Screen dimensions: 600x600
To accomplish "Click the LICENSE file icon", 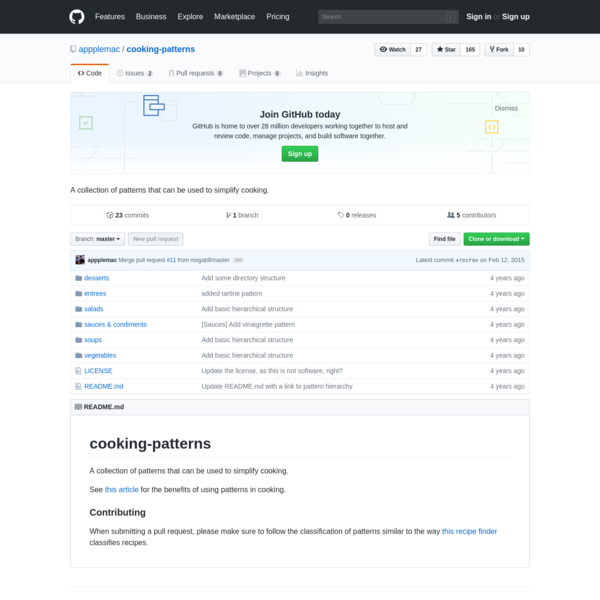I will [78, 371].
